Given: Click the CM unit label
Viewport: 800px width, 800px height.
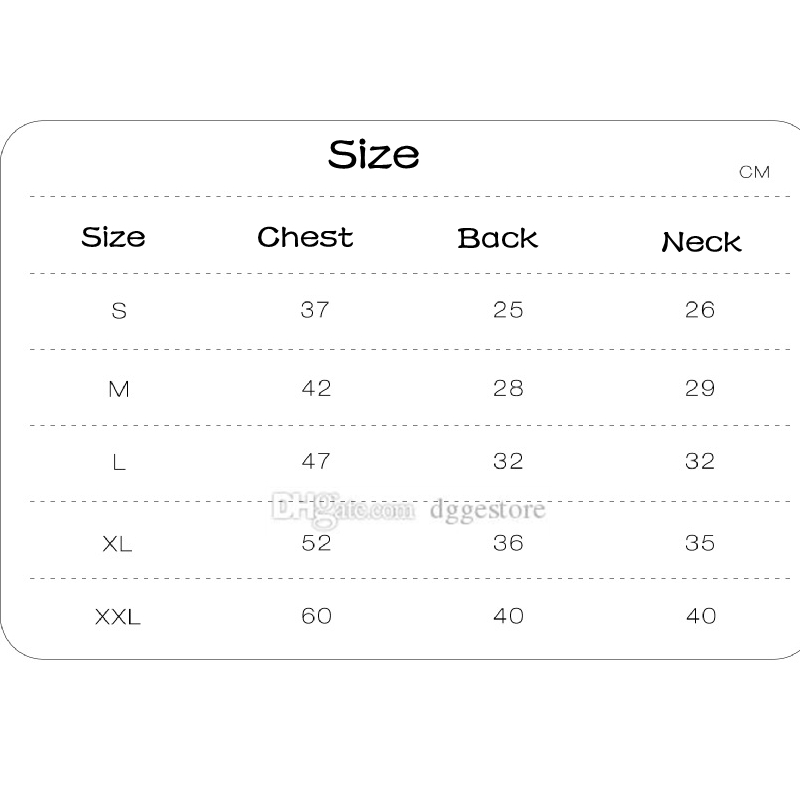Looking at the screenshot, I should [755, 172].
